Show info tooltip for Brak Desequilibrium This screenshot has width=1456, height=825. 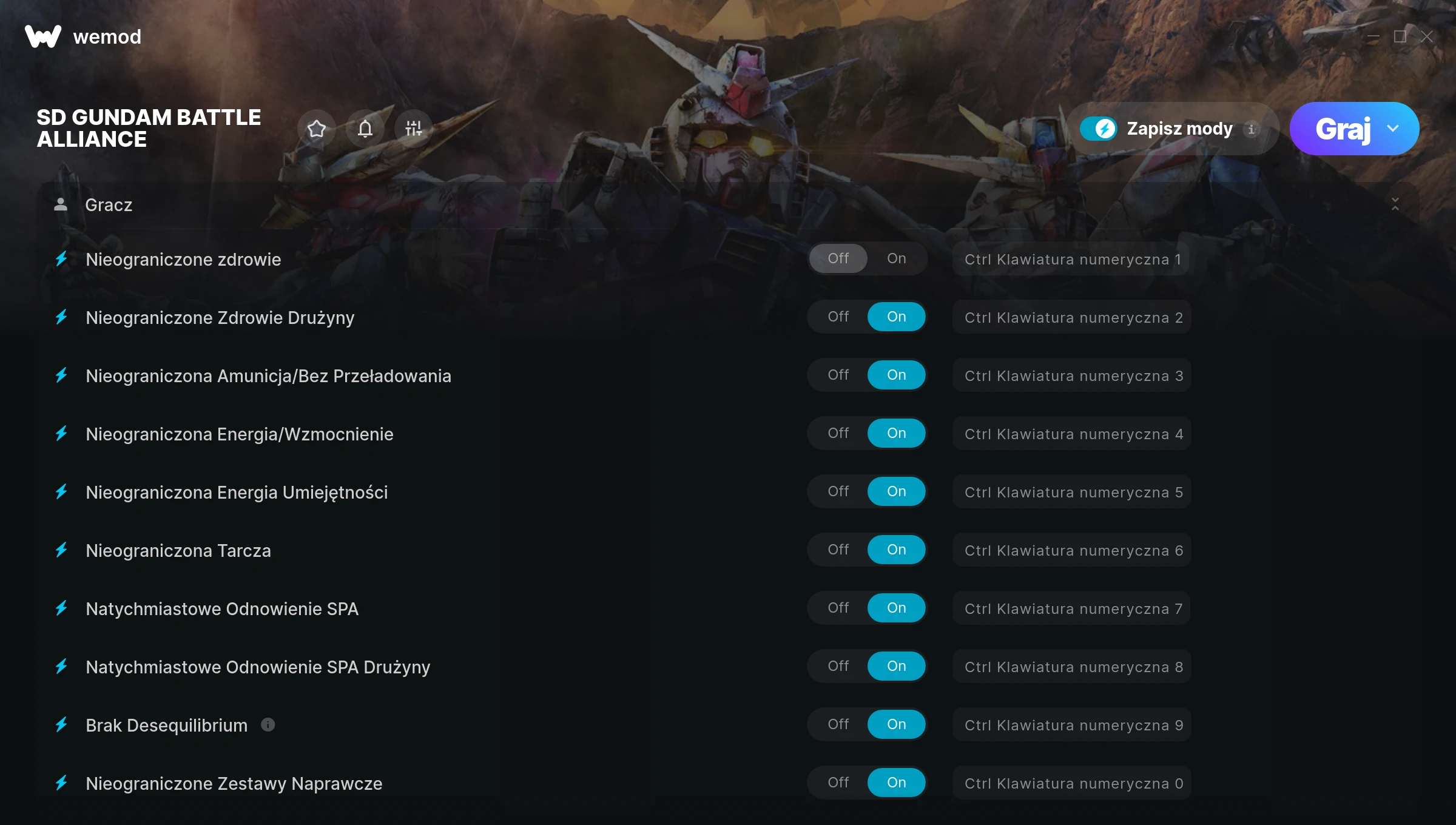pos(268,724)
